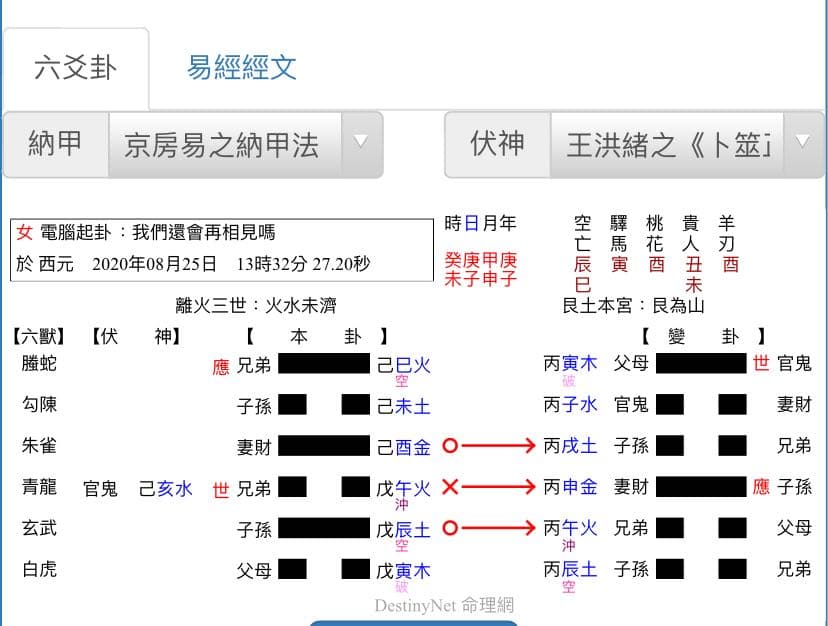
Task: Click the 勾陳 row label
Action: 39,405
